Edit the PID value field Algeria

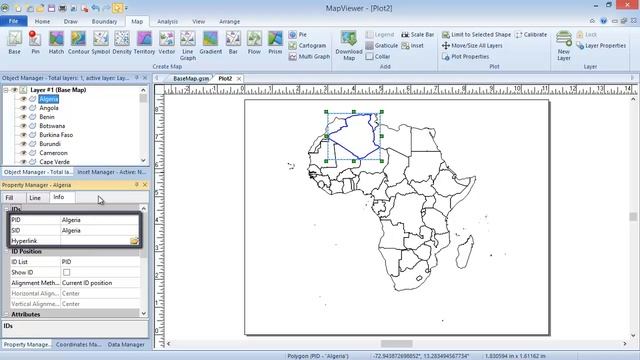click(100, 220)
